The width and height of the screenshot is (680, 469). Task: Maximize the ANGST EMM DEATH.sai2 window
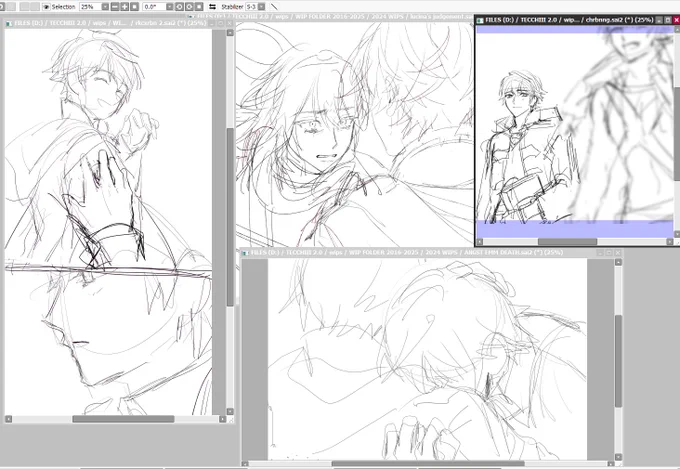coord(609,253)
